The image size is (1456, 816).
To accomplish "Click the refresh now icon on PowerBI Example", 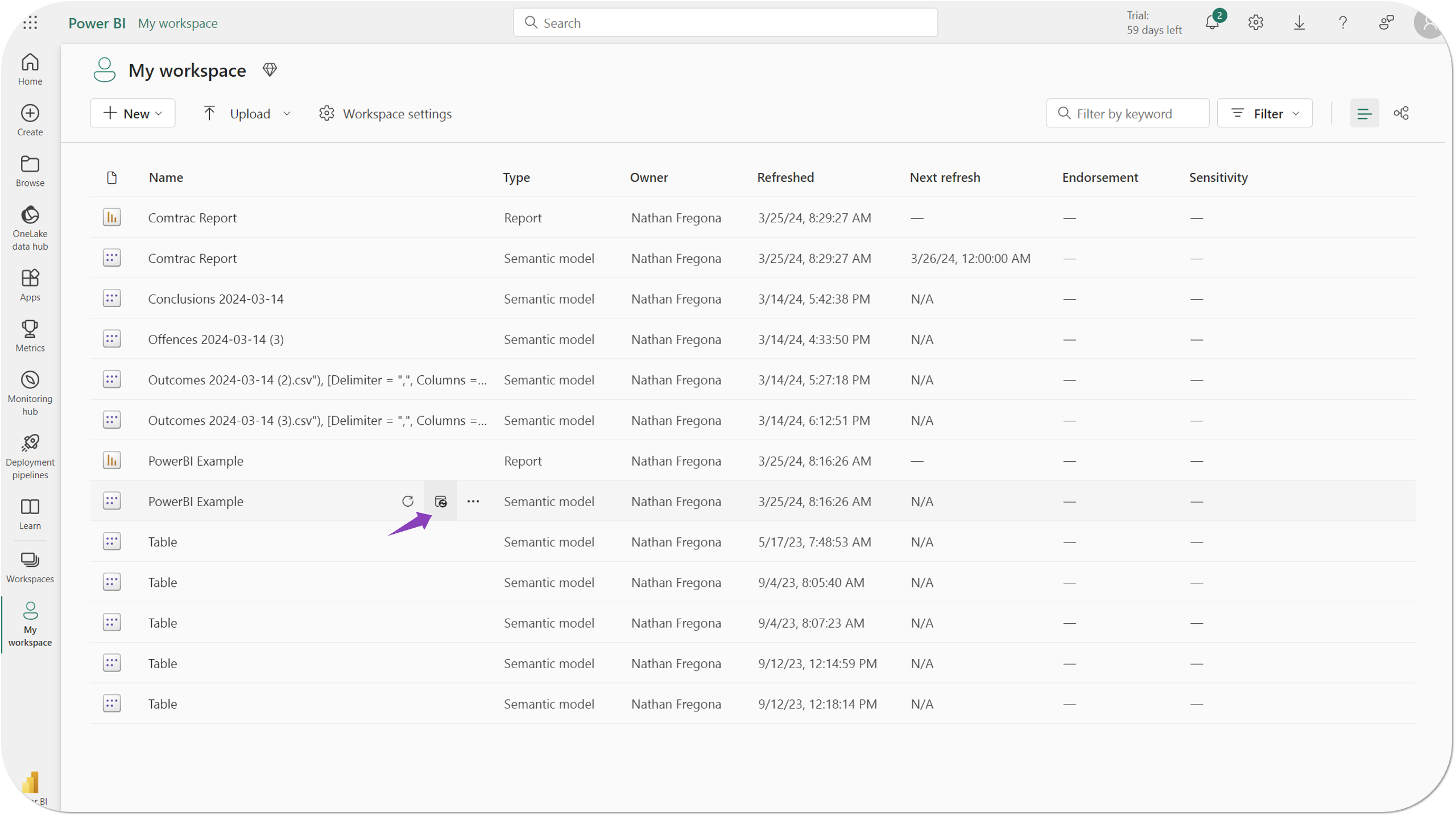I will click(x=407, y=501).
